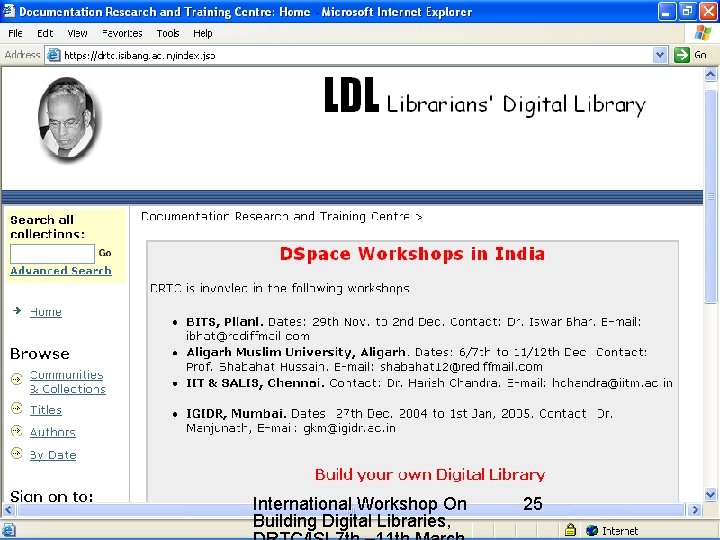Viewport: 720px width, 540px height.
Task: Browse By Date link
Action: point(53,455)
